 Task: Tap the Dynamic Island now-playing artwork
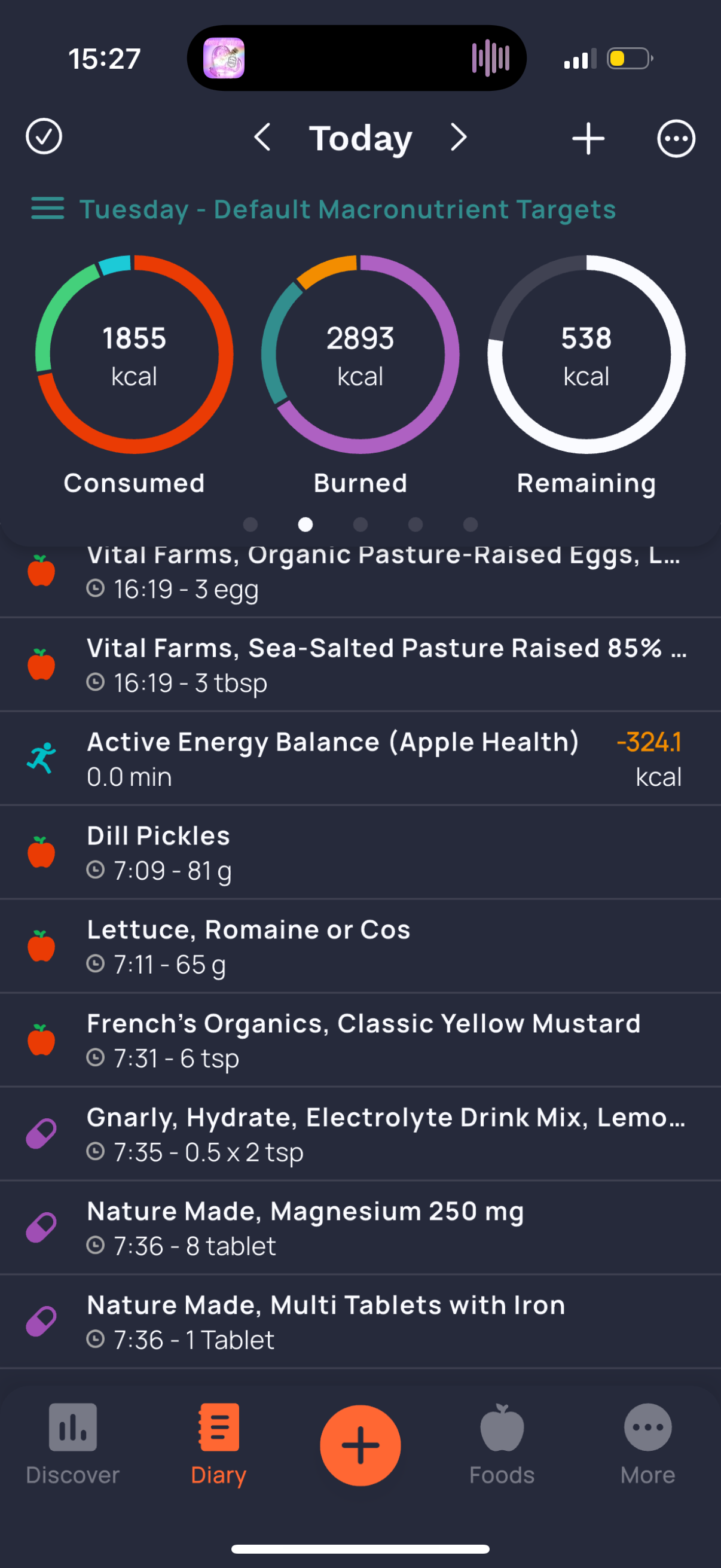click(x=224, y=59)
